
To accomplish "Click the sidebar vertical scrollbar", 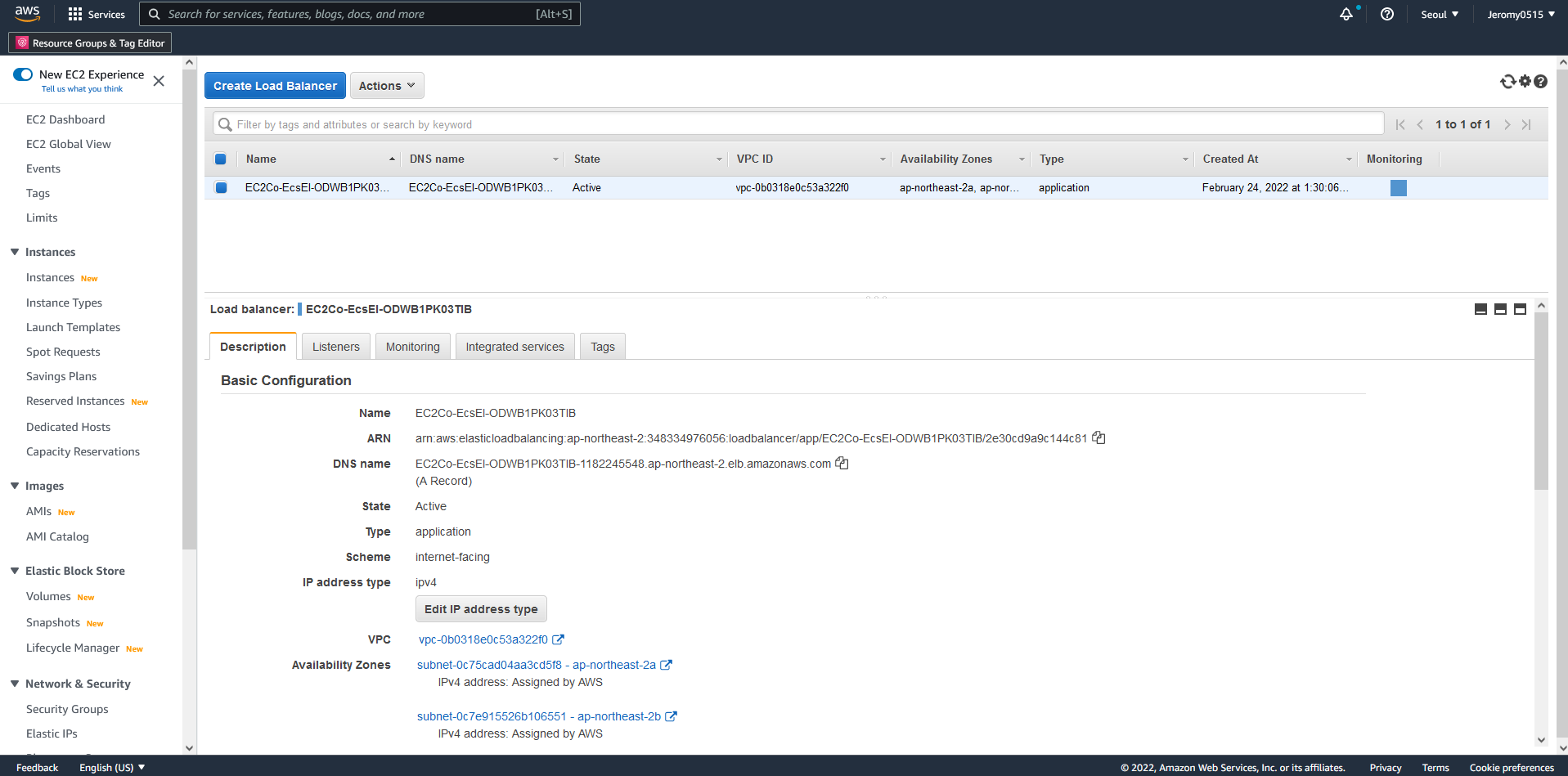I will point(190,311).
